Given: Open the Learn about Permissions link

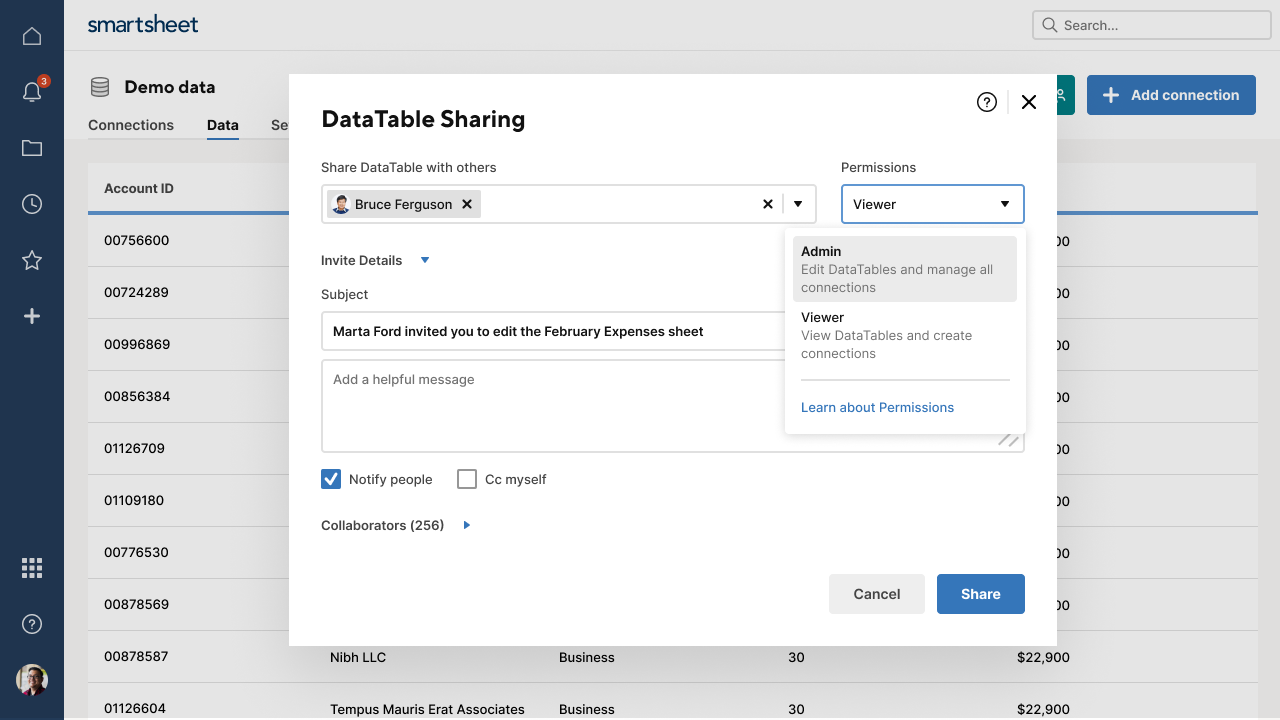Looking at the screenshot, I should pyautogui.click(x=877, y=407).
